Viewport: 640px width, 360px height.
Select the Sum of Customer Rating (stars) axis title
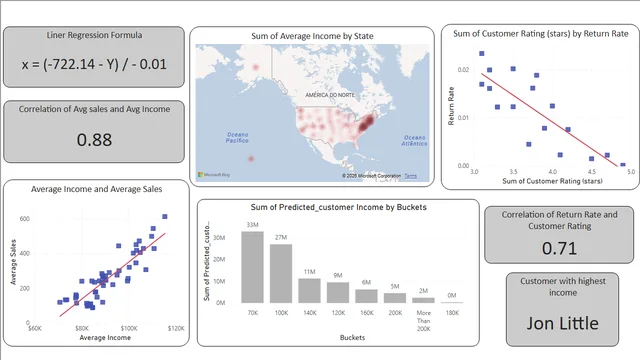552,181
